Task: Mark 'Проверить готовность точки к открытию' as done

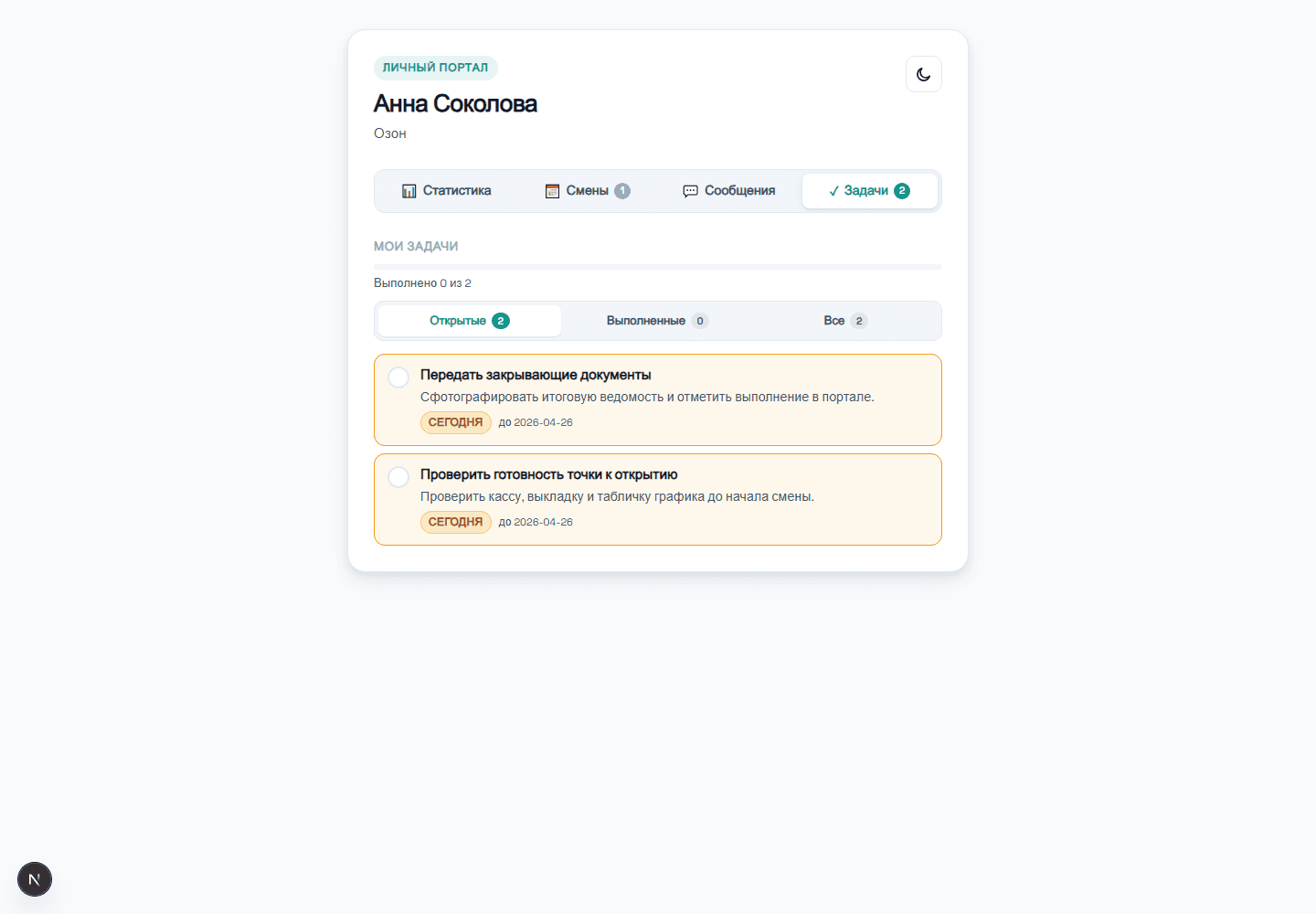Action: pos(398,477)
